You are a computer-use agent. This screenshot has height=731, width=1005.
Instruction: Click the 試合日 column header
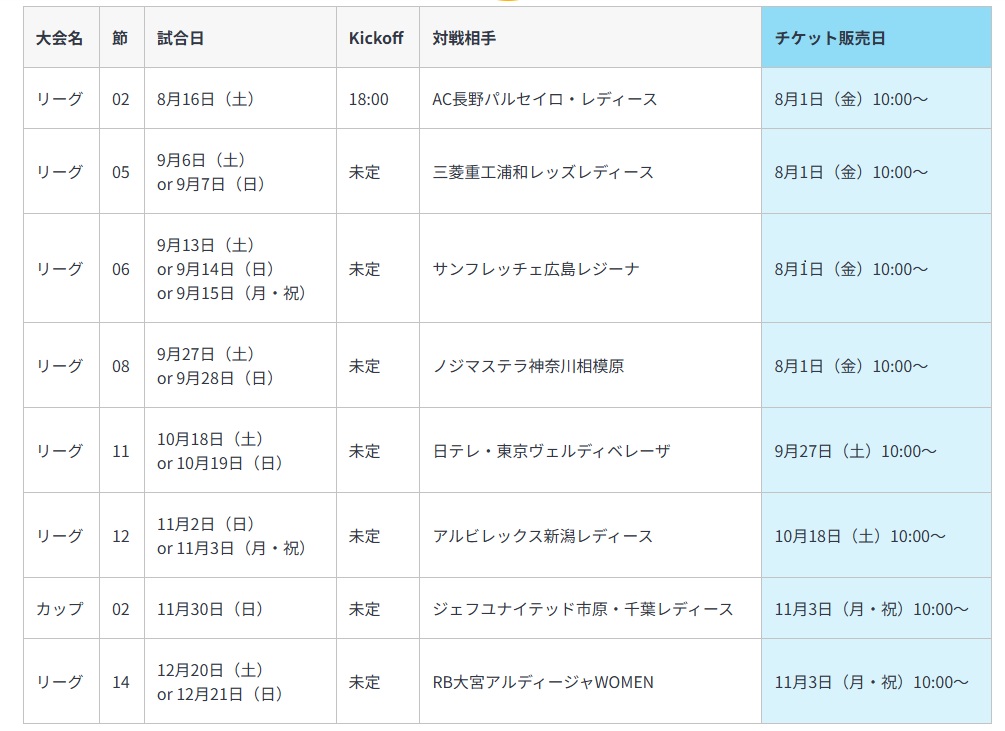181,38
